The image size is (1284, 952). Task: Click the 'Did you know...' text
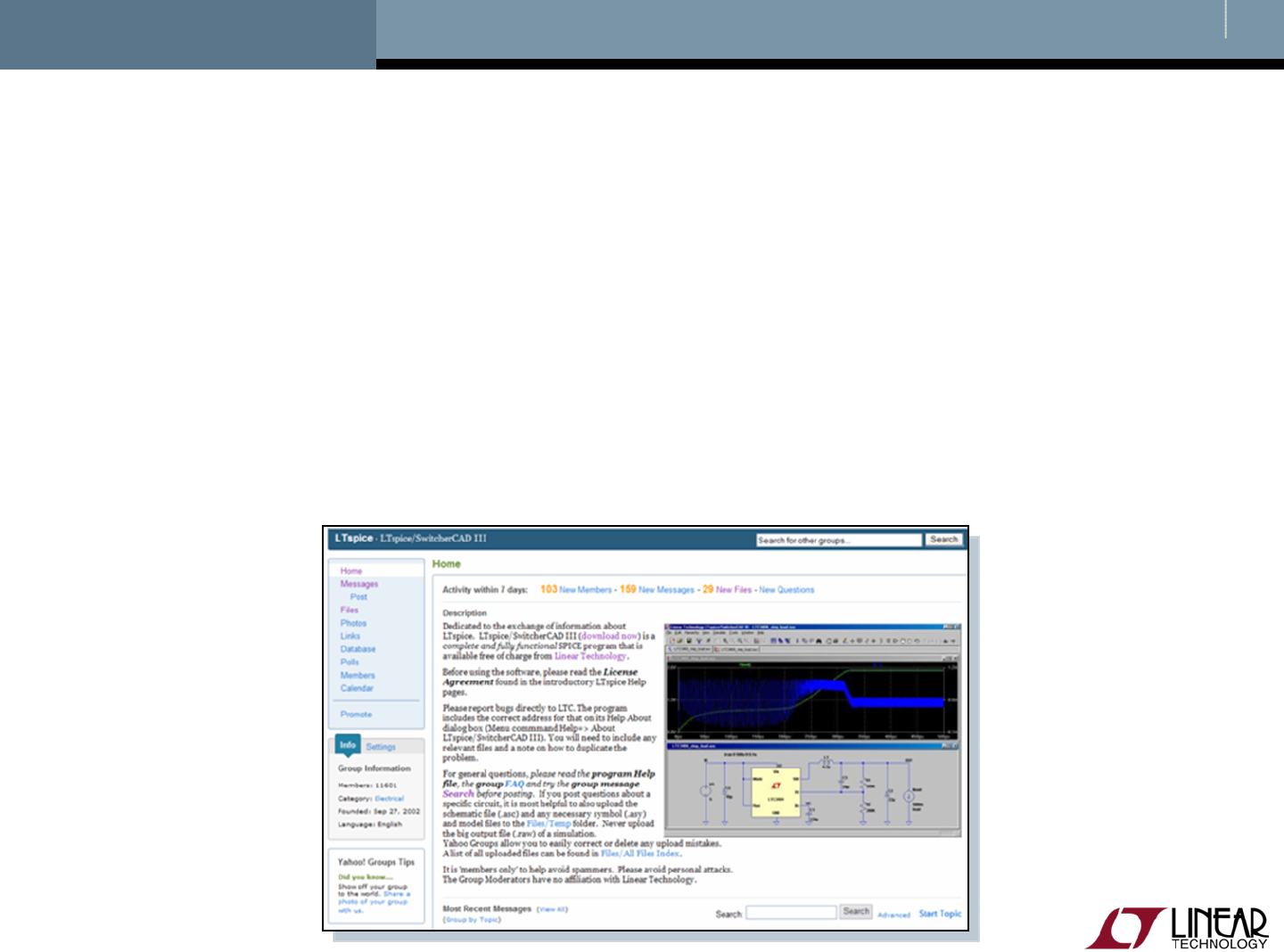(x=366, y=877)
